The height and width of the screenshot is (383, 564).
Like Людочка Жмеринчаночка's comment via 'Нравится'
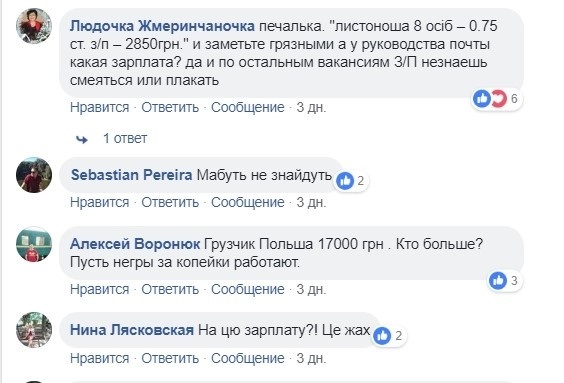tap(100, 108)
